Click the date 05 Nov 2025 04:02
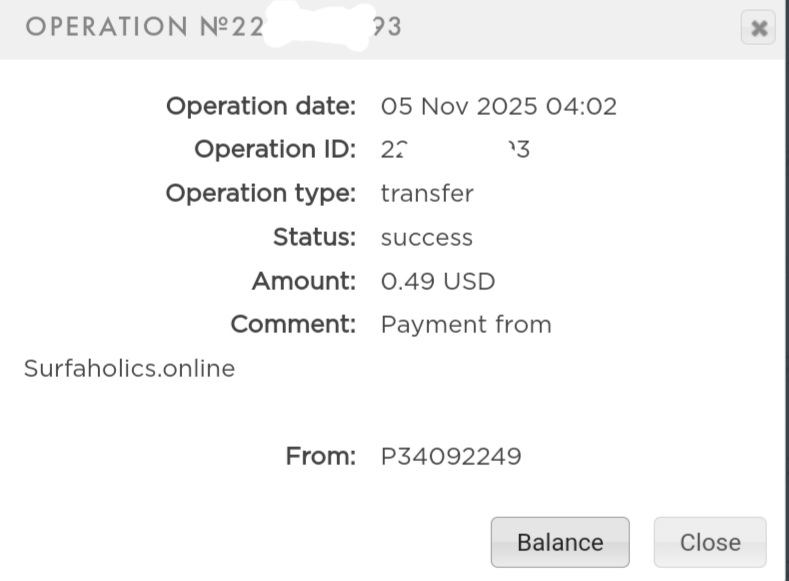Screen dimensions: 789x581 coord(499,106)
